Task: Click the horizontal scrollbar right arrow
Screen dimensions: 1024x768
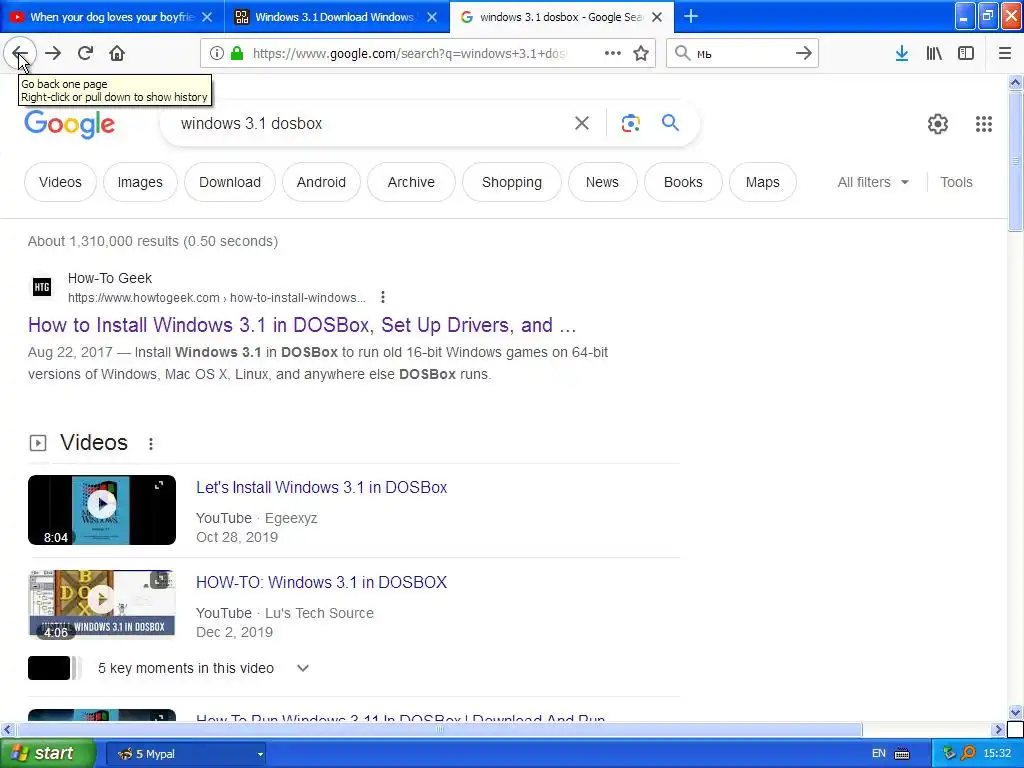Action: 999,729
